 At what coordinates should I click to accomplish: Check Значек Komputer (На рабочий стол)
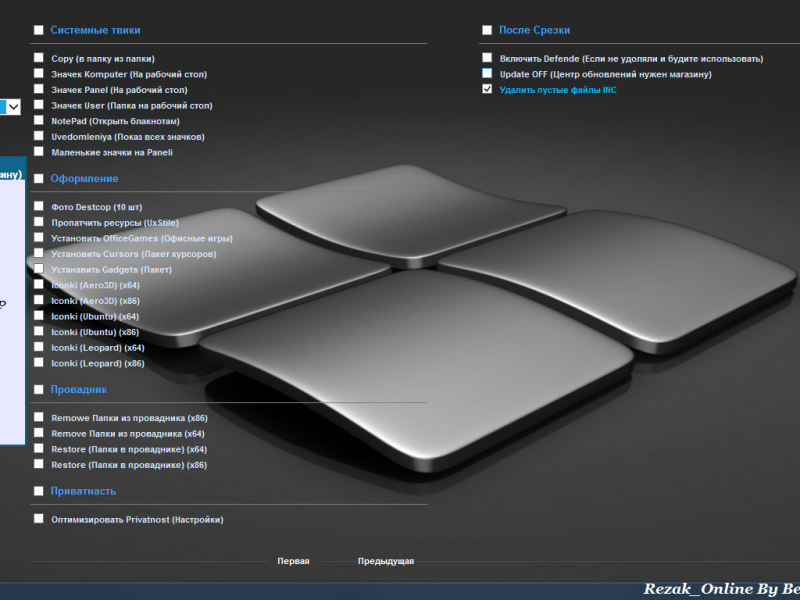[x=39, y=73]
